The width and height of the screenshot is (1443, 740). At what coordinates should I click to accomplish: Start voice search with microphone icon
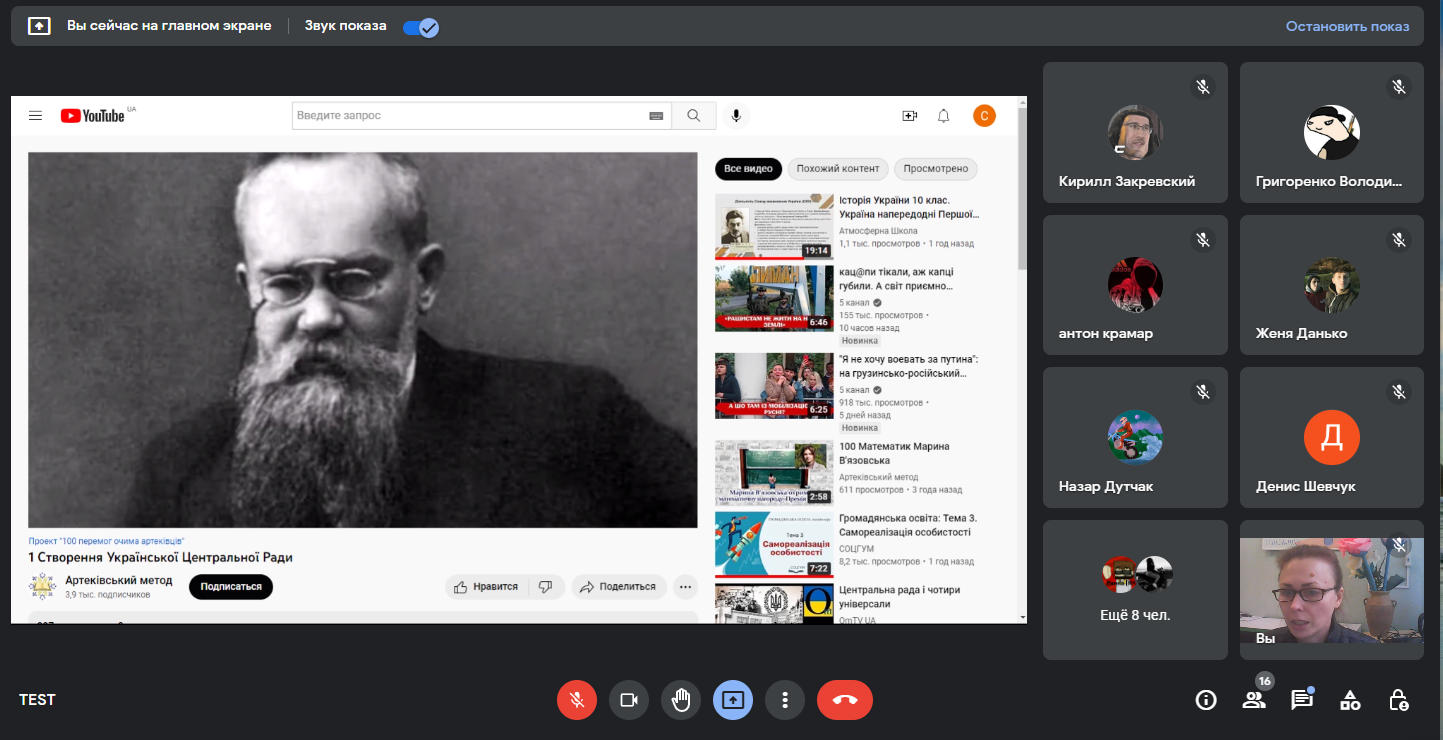[x=736, y=116]
